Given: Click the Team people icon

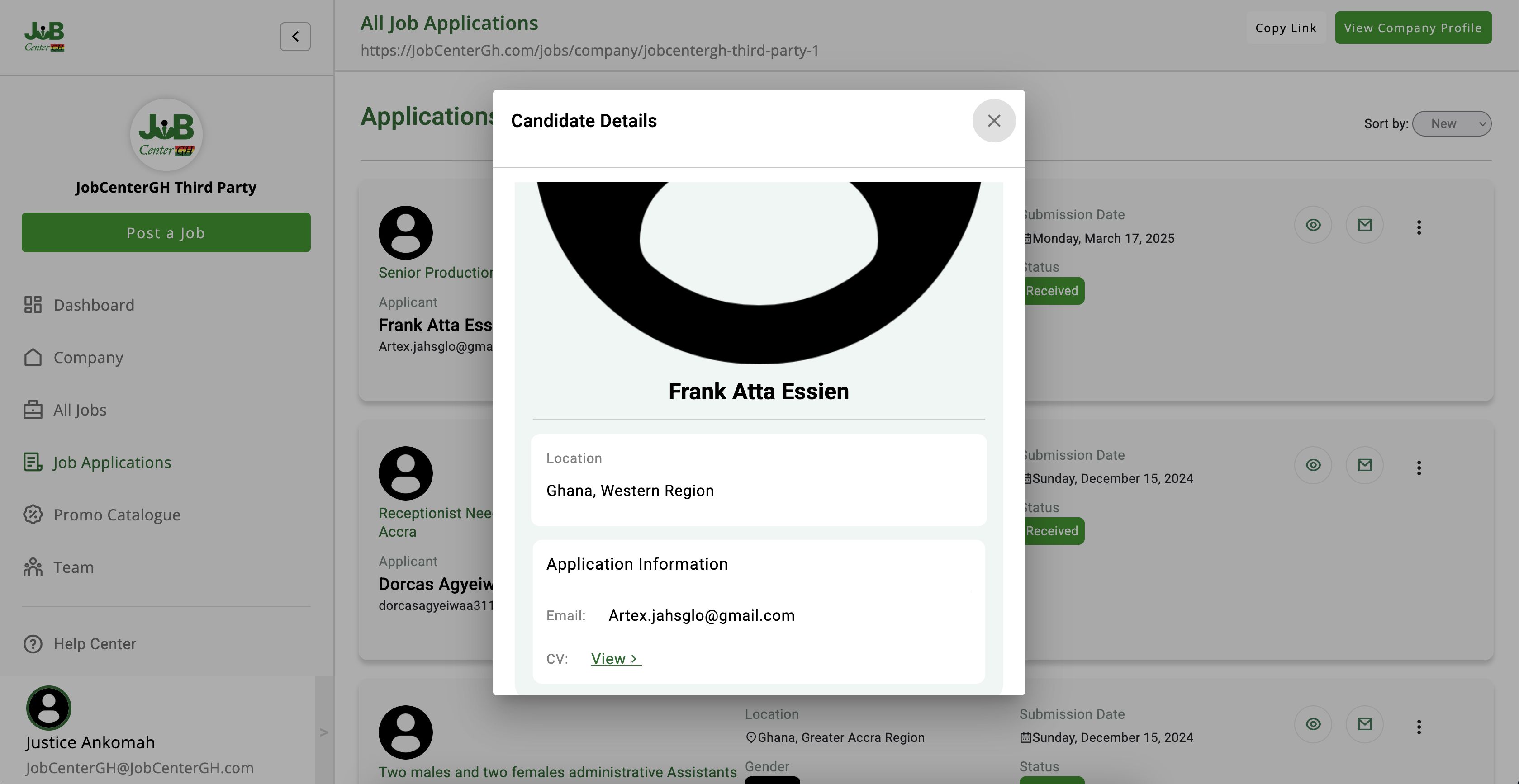Looking at the screenshot, I should point(33,567).
